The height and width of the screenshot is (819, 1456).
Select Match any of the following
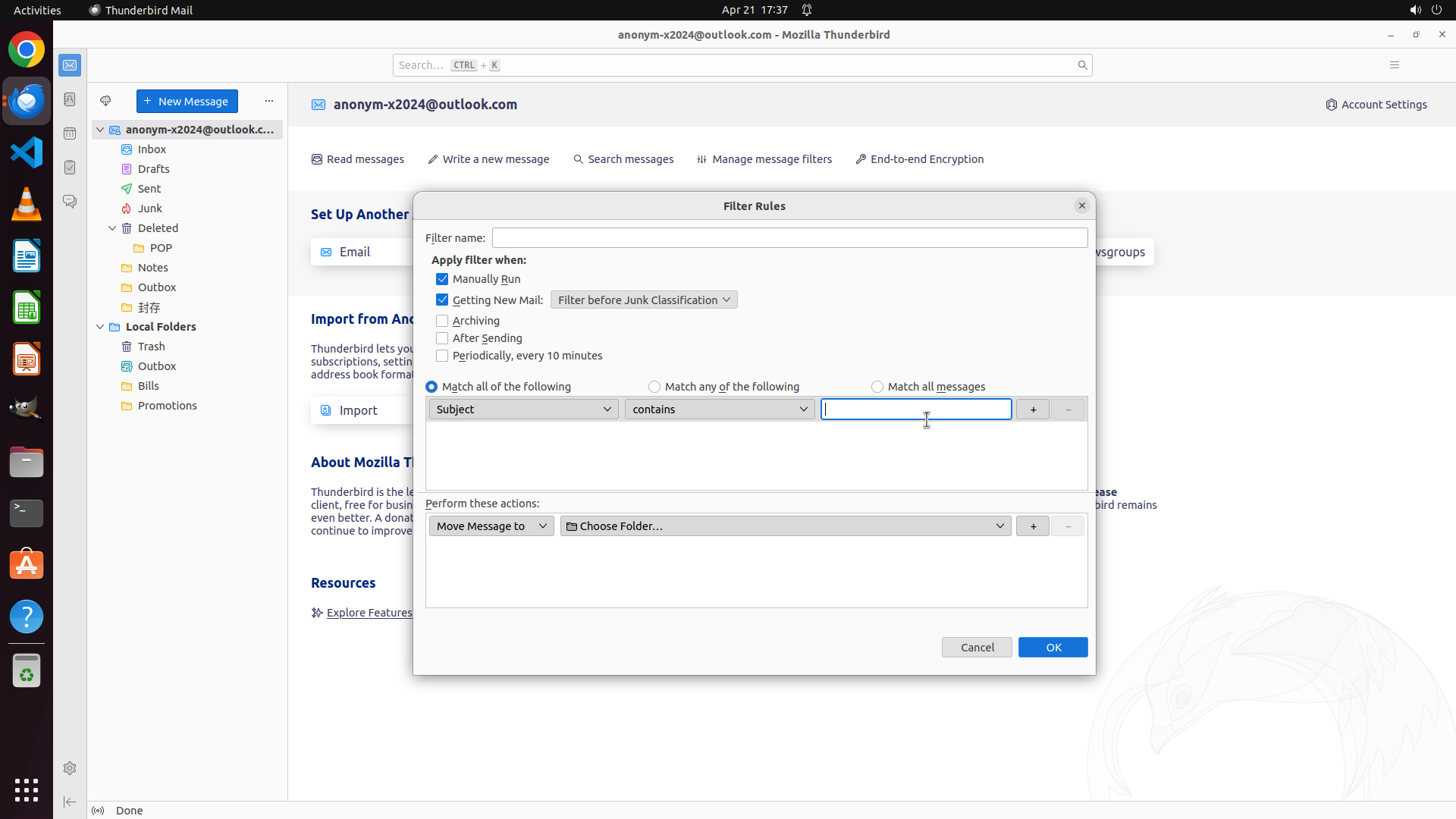[654, 387]
